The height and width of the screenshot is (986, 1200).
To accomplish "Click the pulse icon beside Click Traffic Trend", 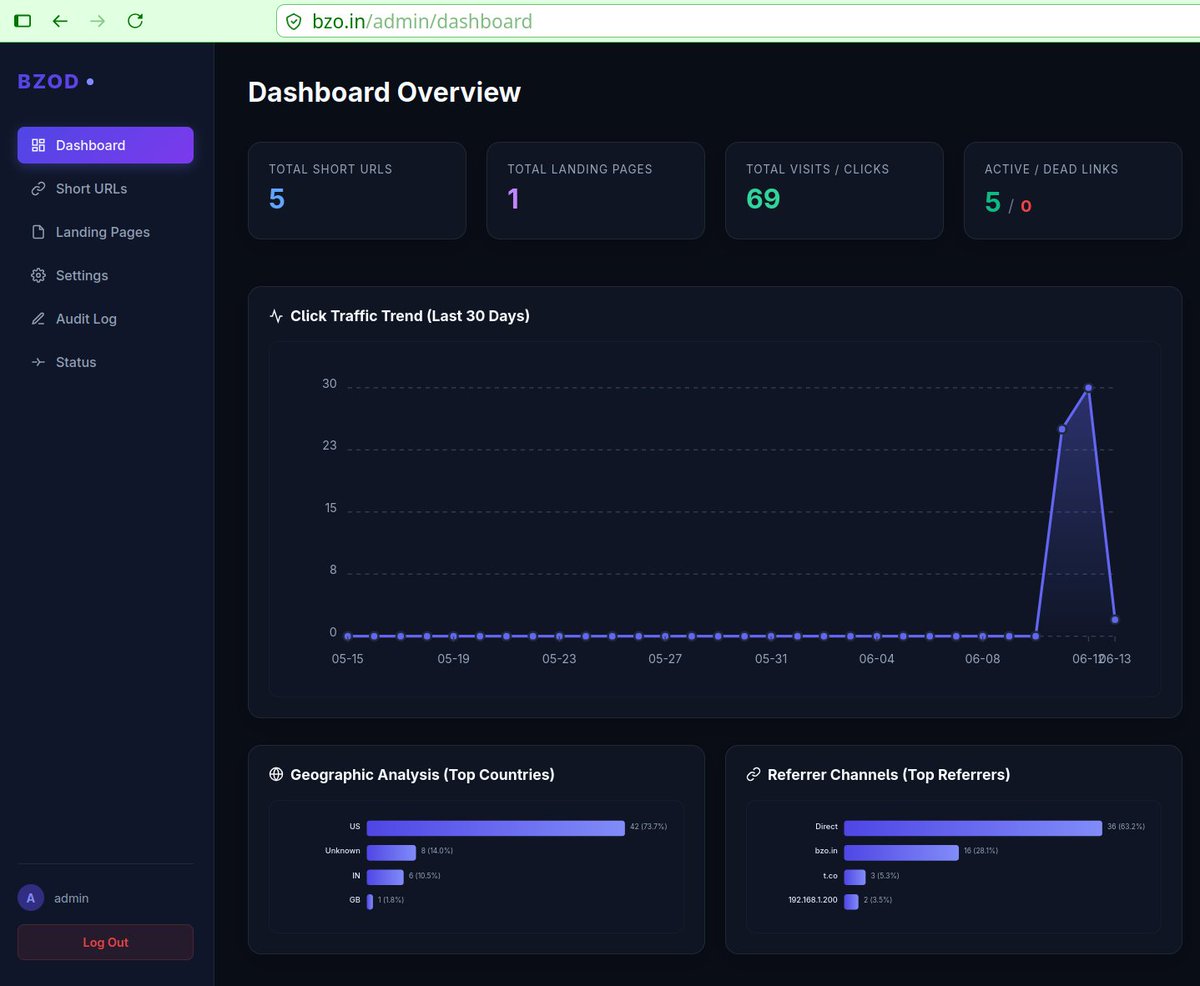I will (x=277, y=316).
